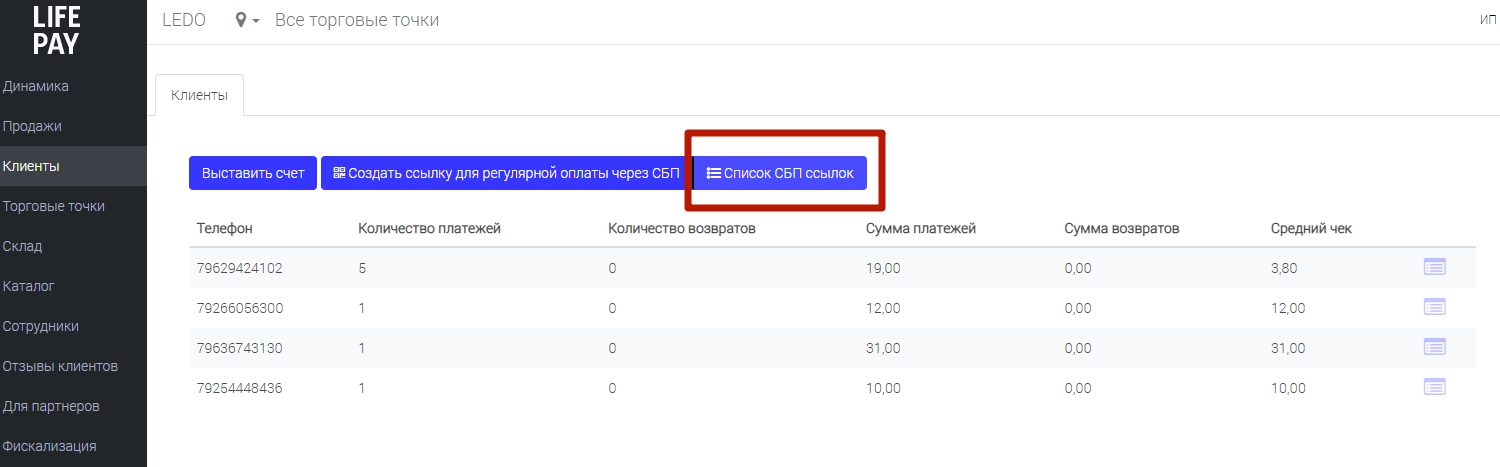Screen dimensions: 1500x467
Task: Click the Выставить счет button
Action: 253,173
